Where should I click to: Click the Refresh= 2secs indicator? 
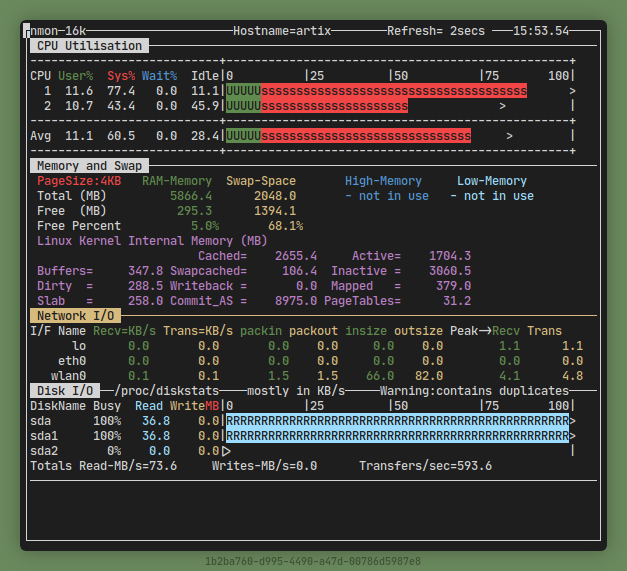(436, 31)
